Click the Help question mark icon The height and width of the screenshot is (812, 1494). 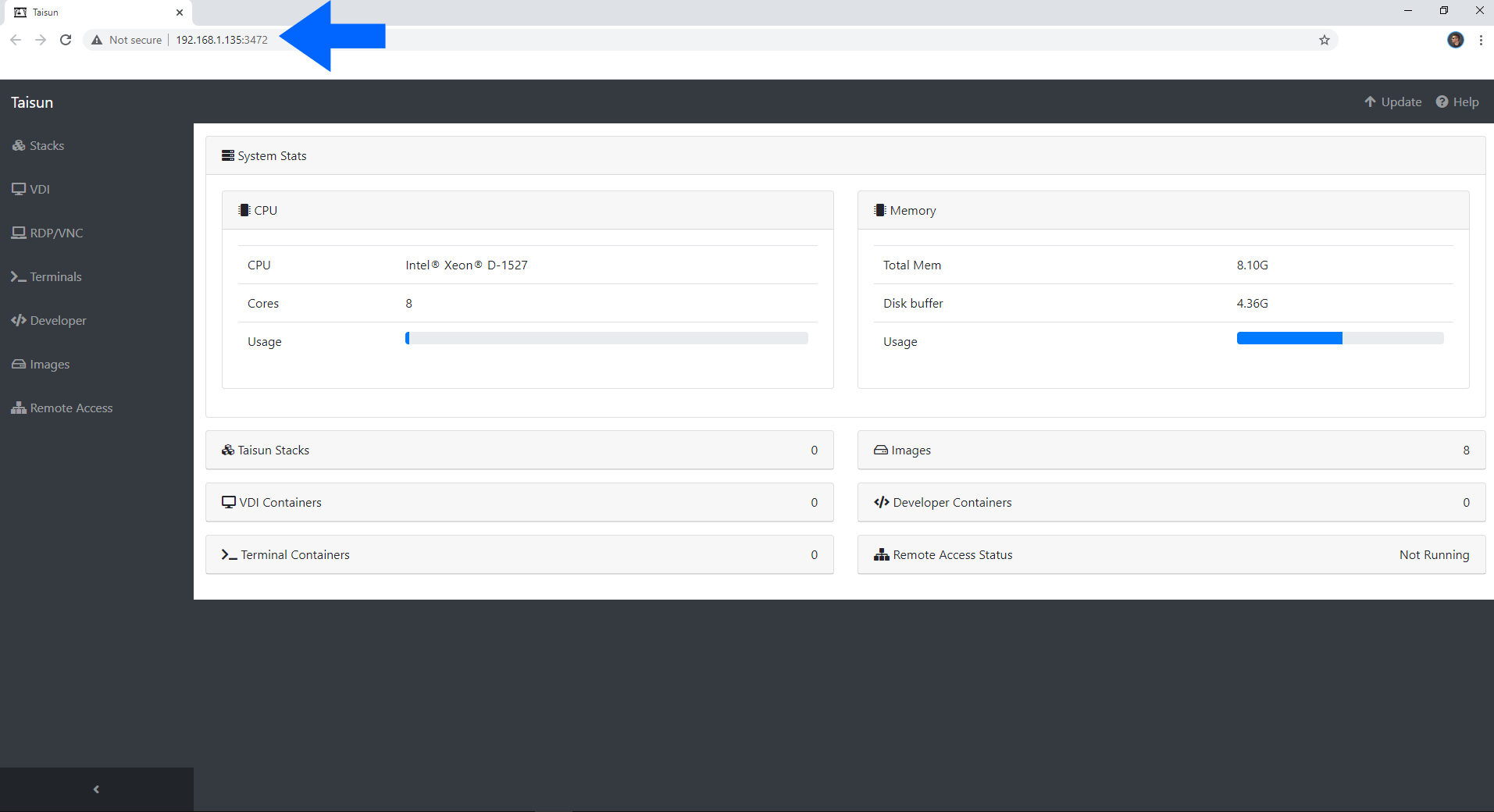1442,102
